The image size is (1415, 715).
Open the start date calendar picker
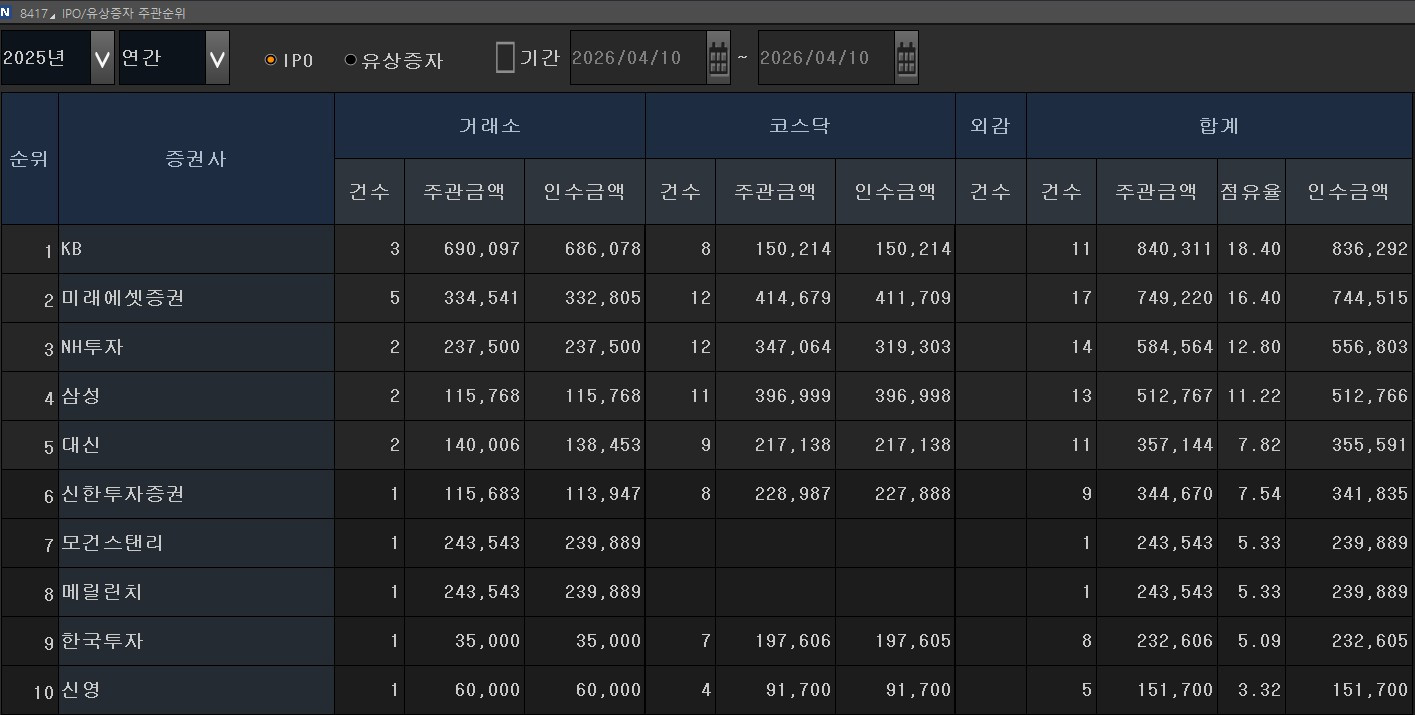(x=718, y=59)
